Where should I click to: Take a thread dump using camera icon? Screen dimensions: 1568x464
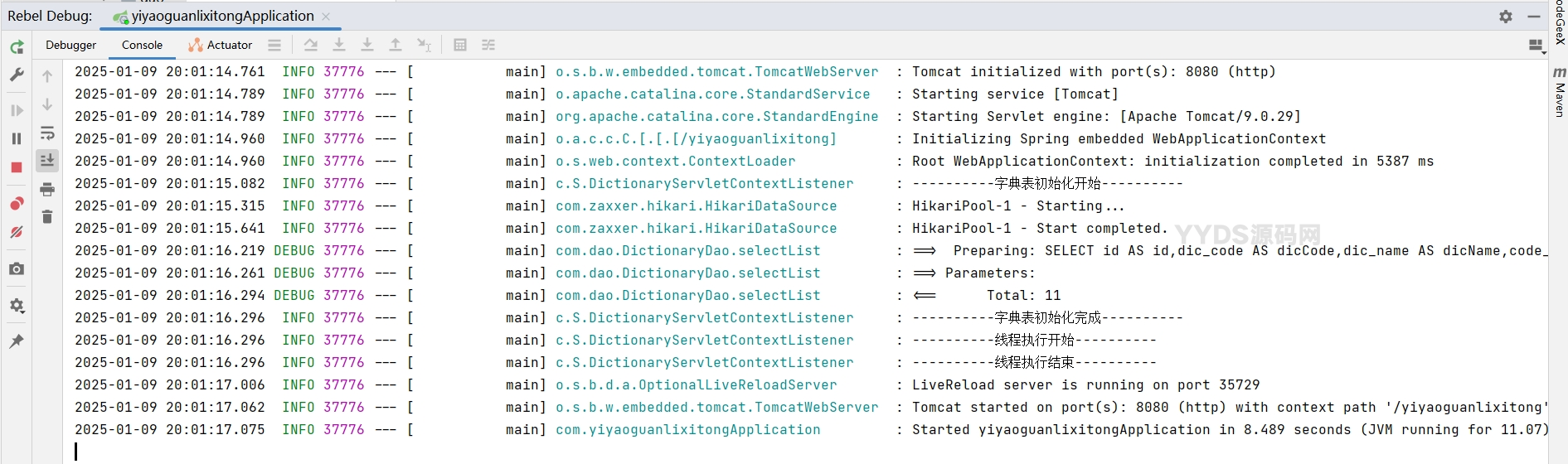17,269
